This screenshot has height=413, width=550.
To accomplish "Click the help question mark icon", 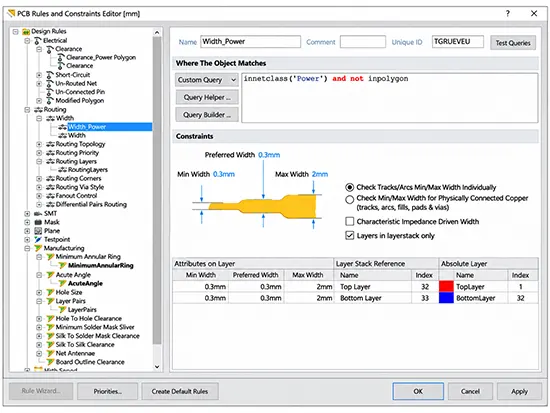I will click(508, 13).
